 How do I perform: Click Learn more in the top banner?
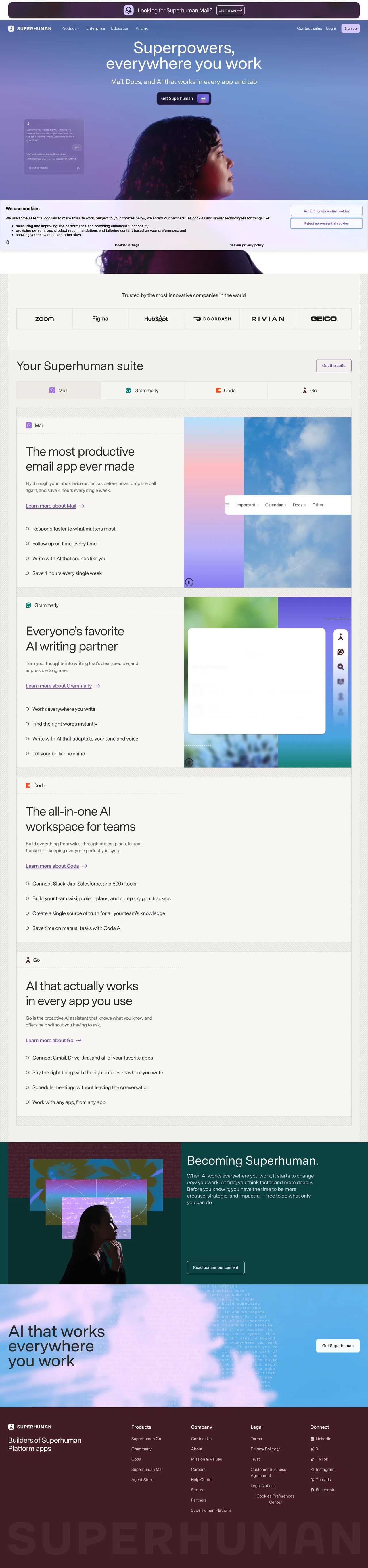pyautogui.click(x=231, y=10)
